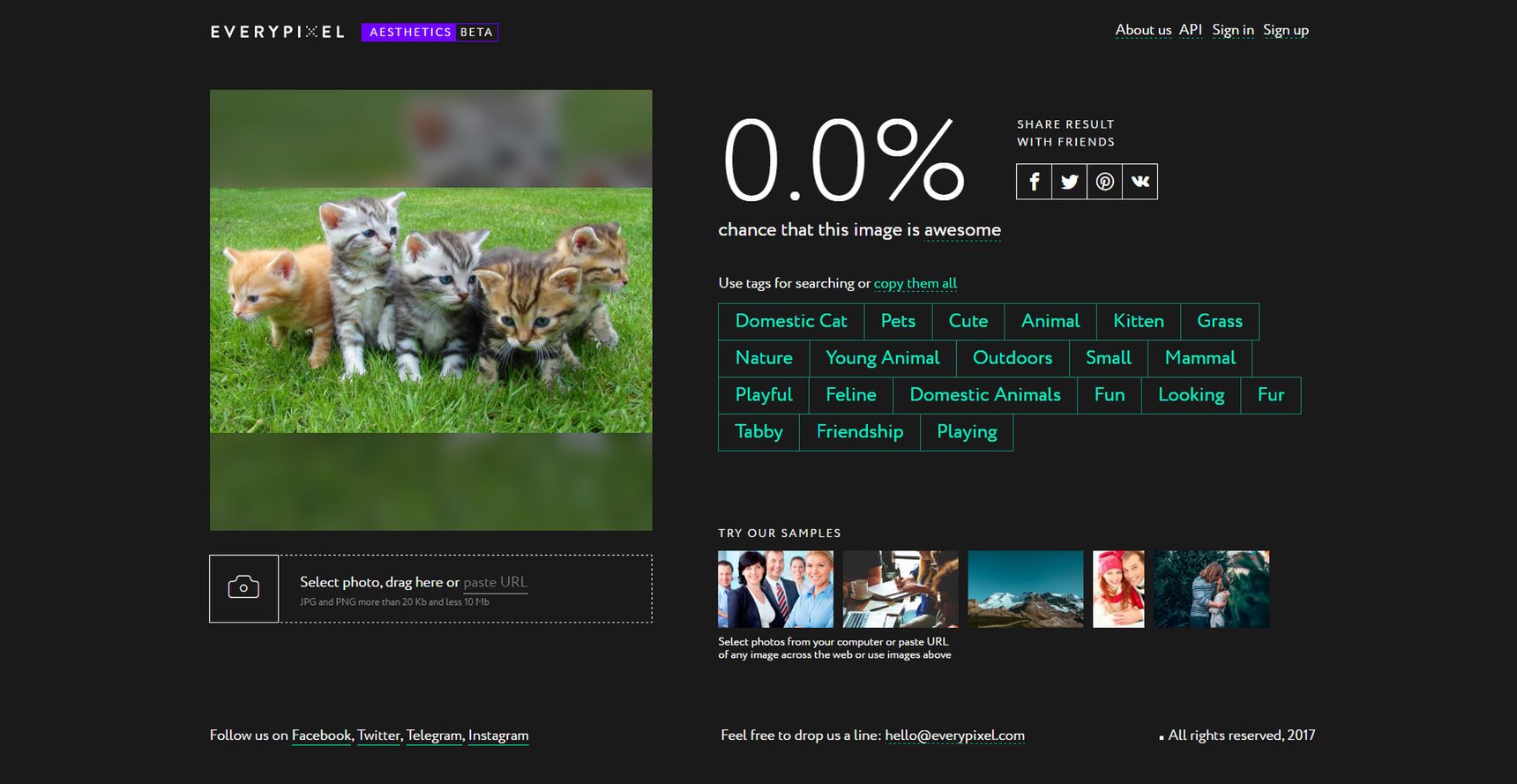
Task: Select the Domestic Cat tag
Action: point(791,321)
